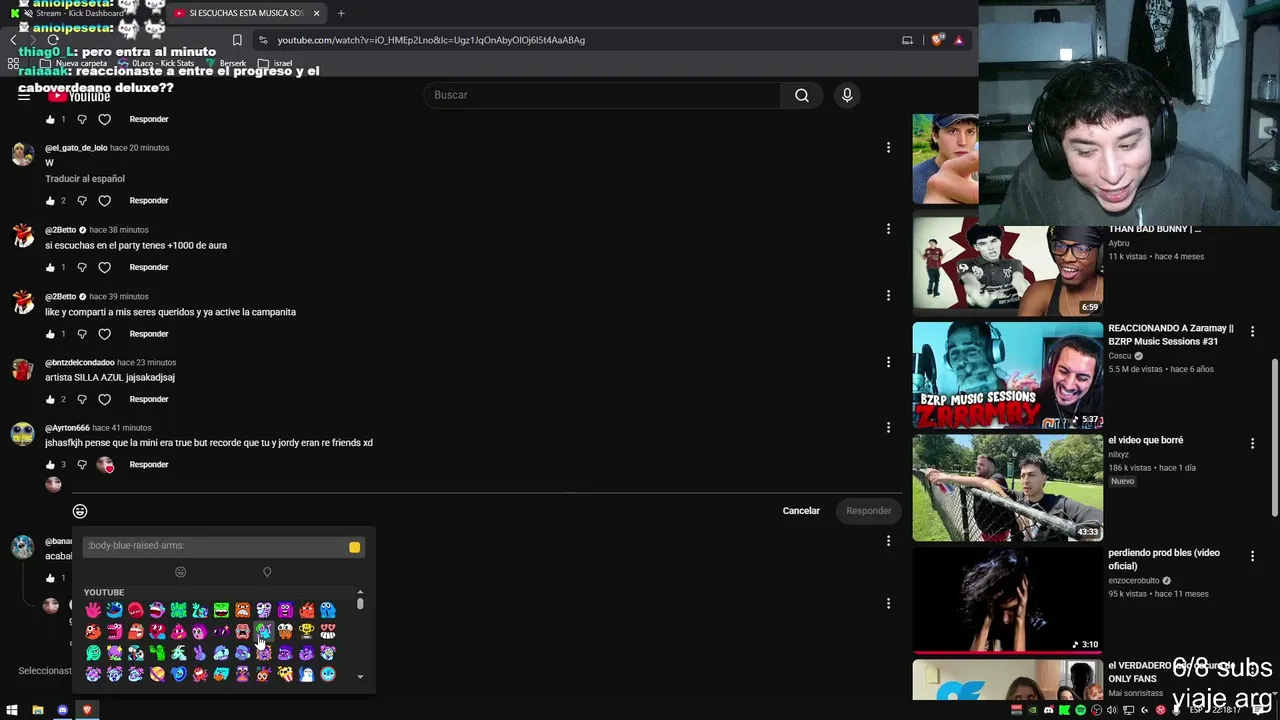Viewport: 1280px width, 720px height.
Task: Cancel the reply with Cancelar
Action: point(801,511)
